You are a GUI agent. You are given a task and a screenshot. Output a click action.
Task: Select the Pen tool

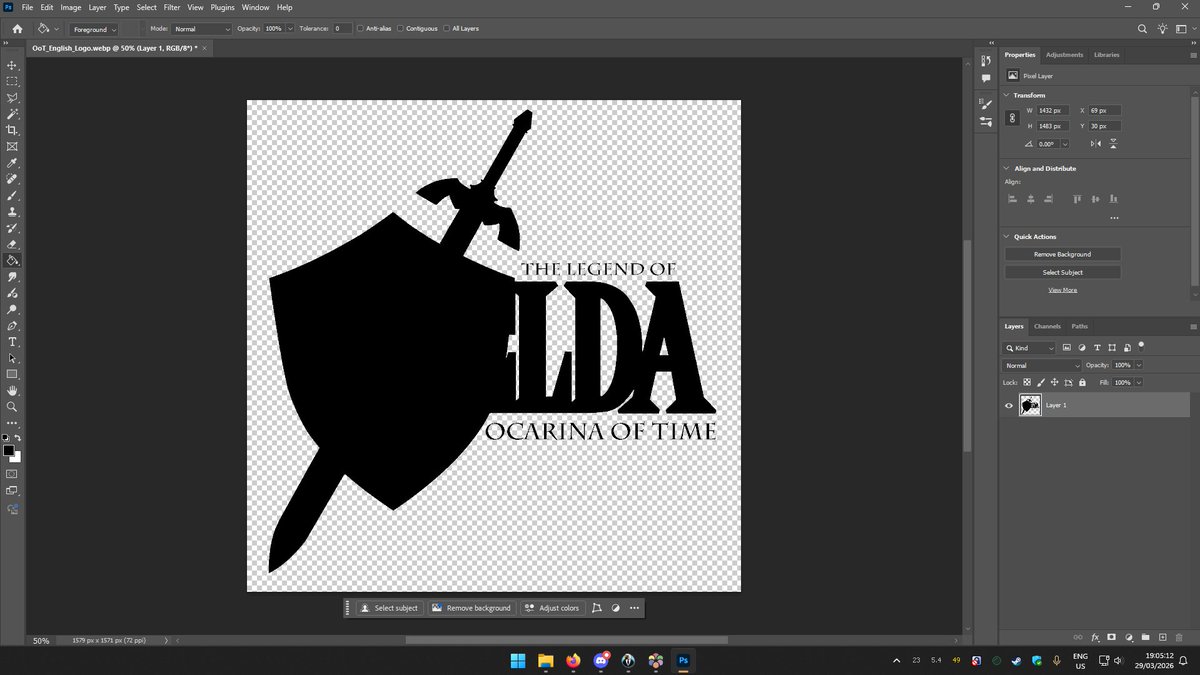12,326
